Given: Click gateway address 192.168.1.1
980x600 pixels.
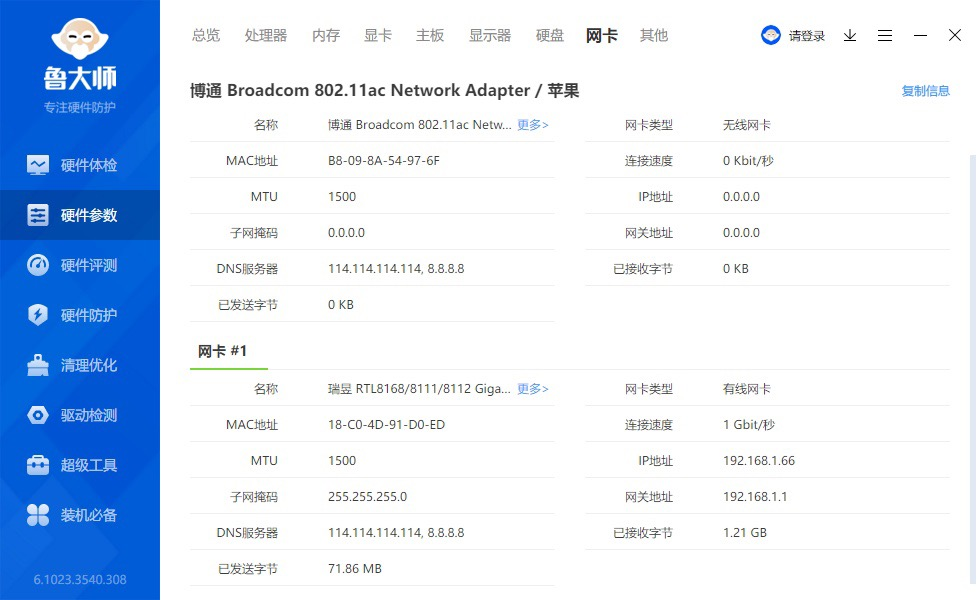Looking at the screenshot, I should 755,497.
